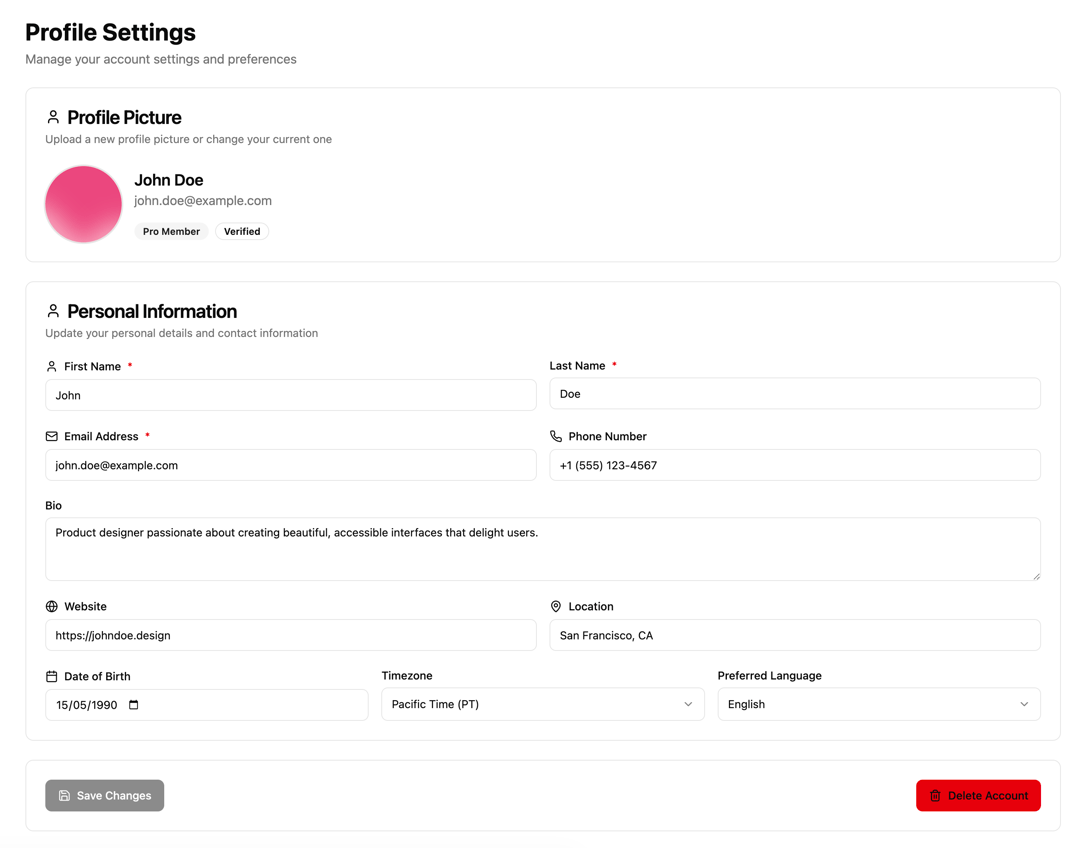Click the 'Profile Settings' page title
Screen dimensions: 1080x848
coord(110,32)
